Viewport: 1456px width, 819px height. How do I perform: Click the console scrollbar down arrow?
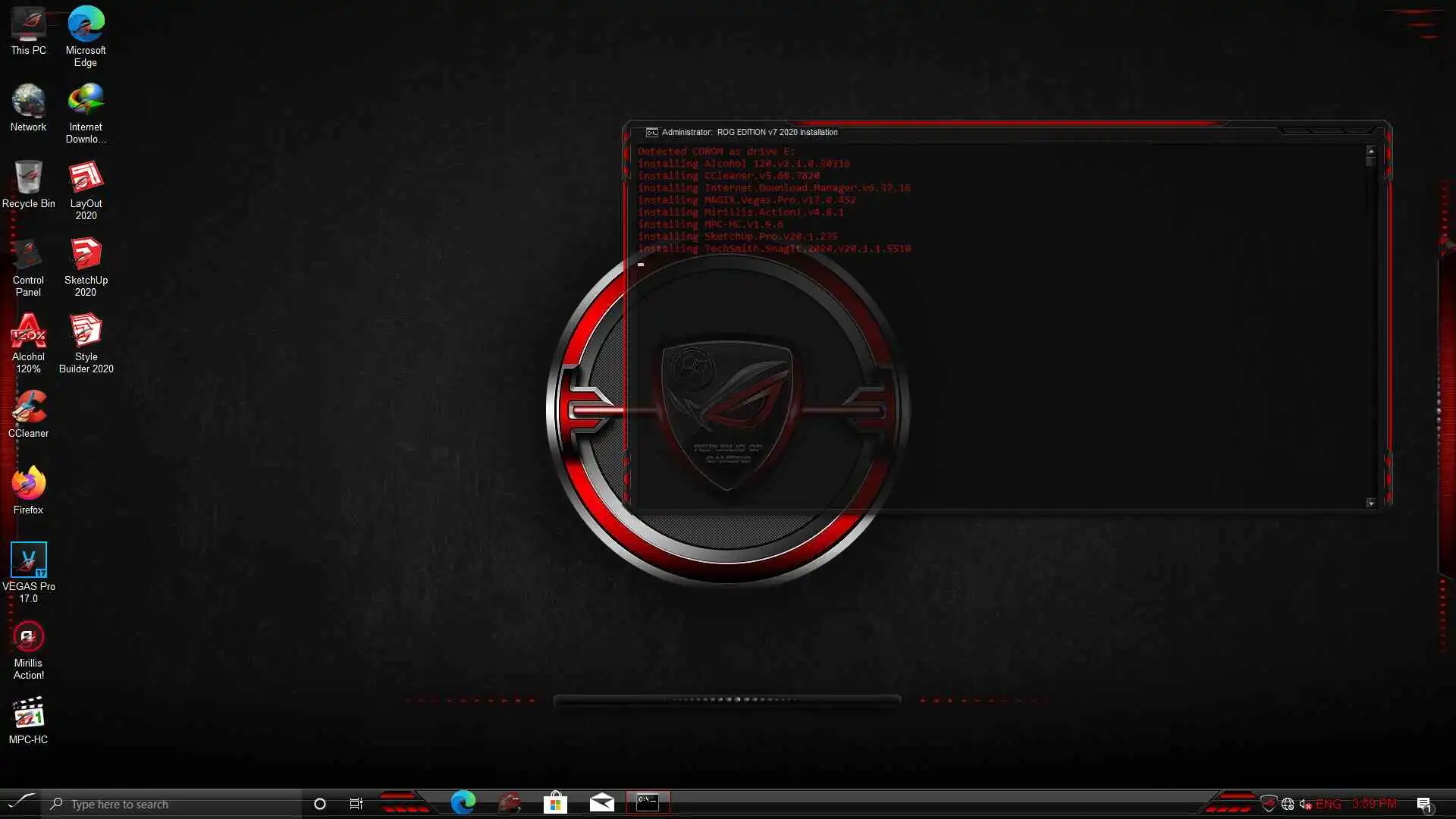1370,503
